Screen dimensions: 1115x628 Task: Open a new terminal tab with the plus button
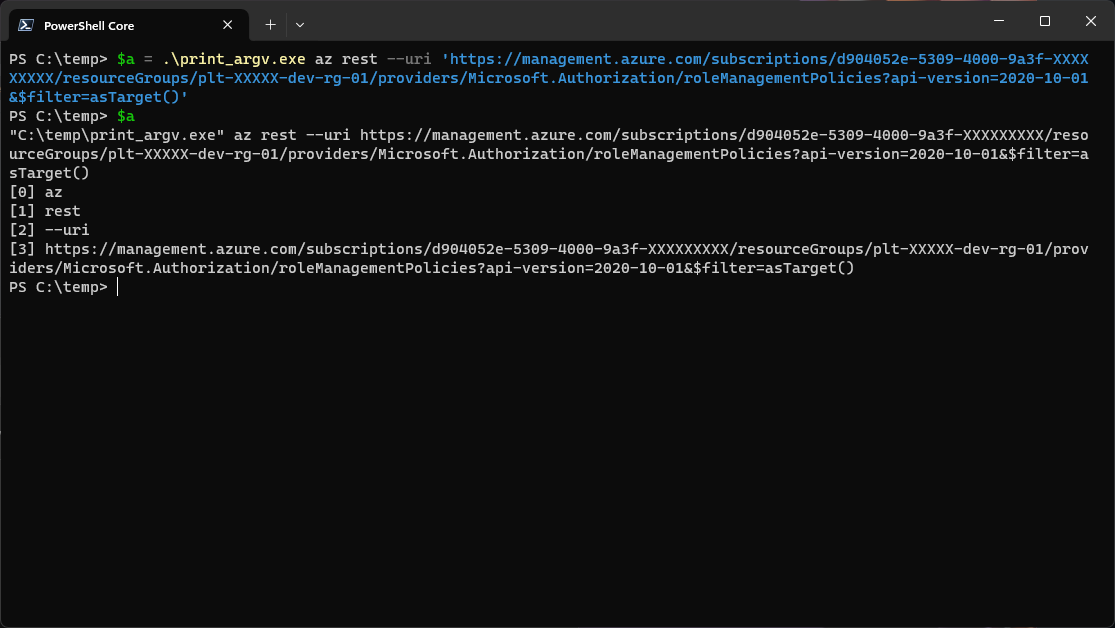click(272, 24)
